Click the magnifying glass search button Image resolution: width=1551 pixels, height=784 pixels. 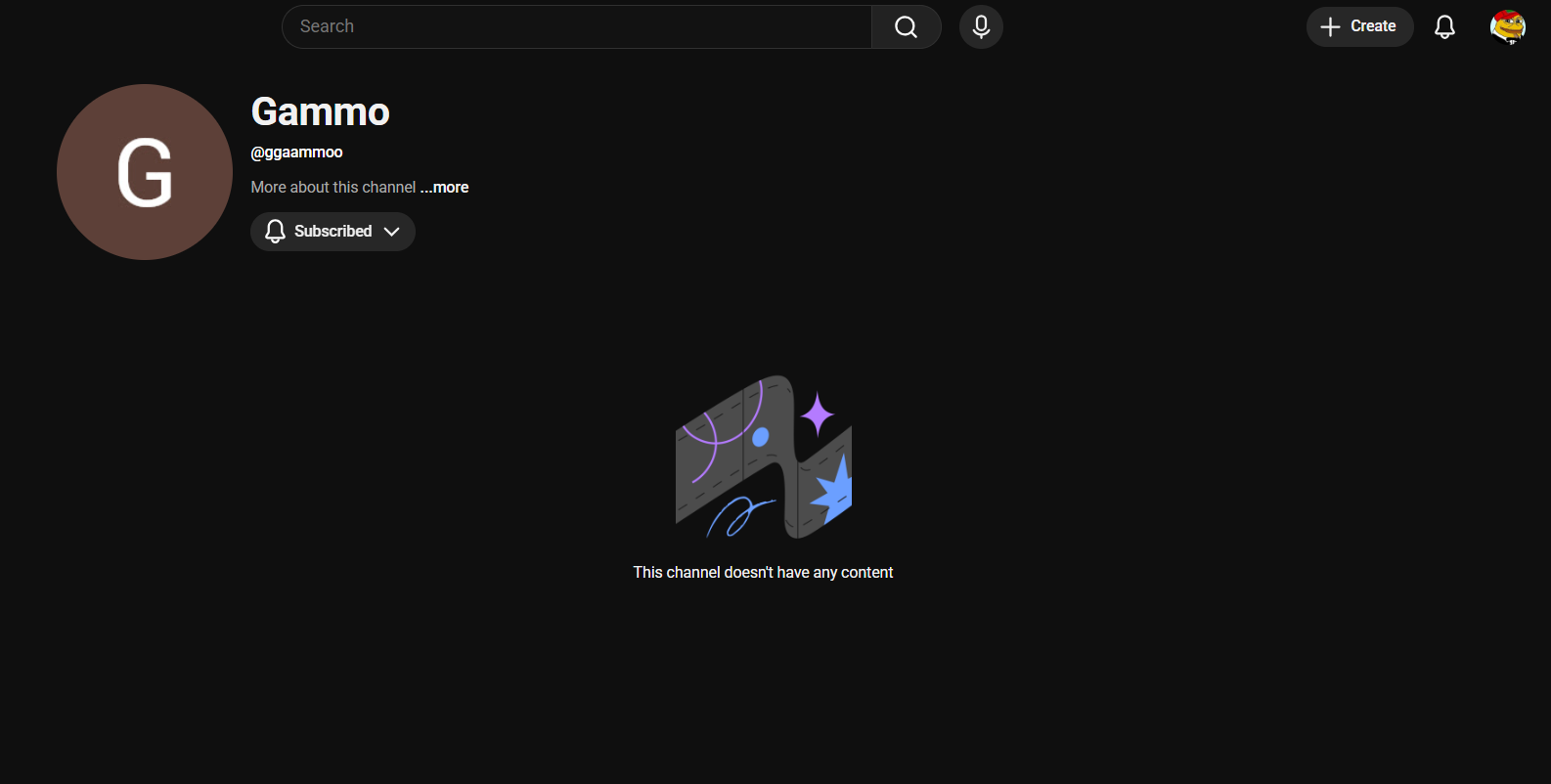(x=906, y=27)
